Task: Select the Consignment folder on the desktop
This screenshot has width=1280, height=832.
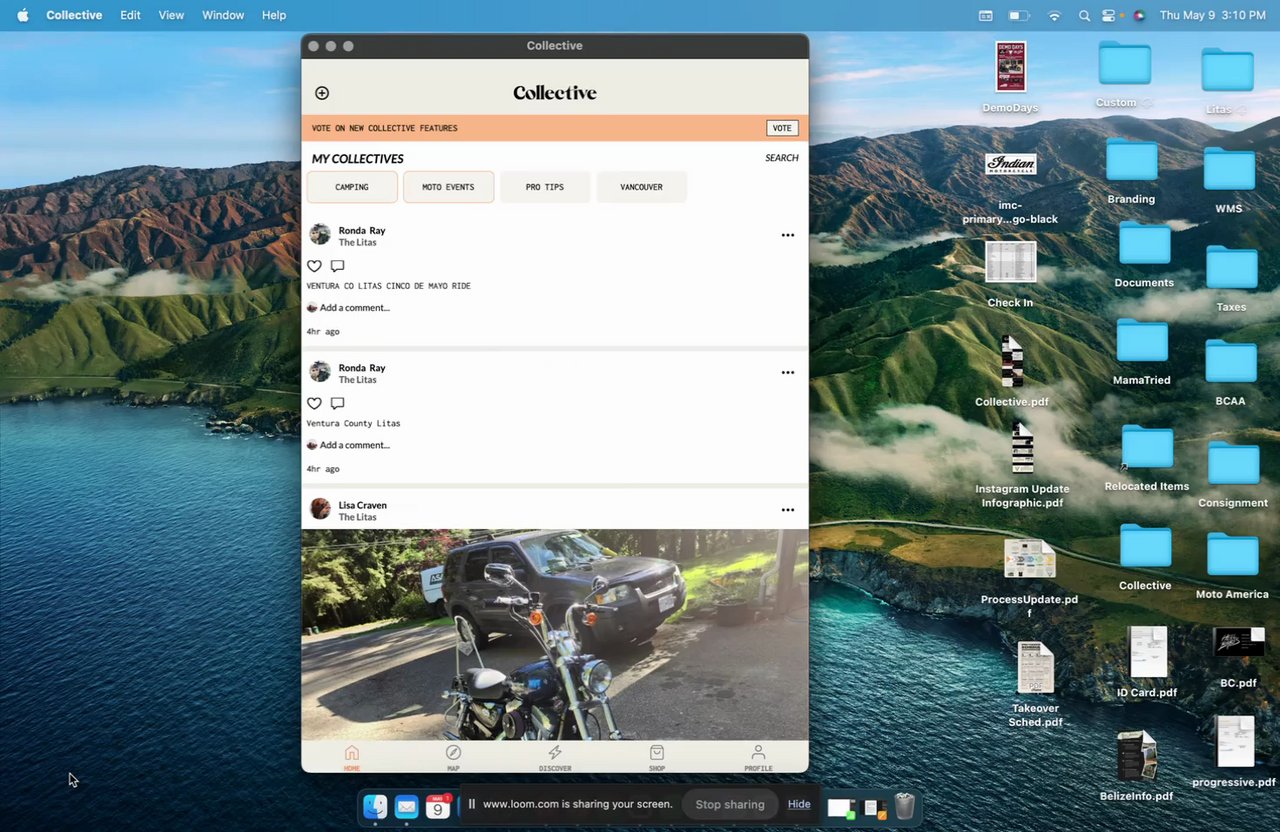Action: click(1233, 475)
